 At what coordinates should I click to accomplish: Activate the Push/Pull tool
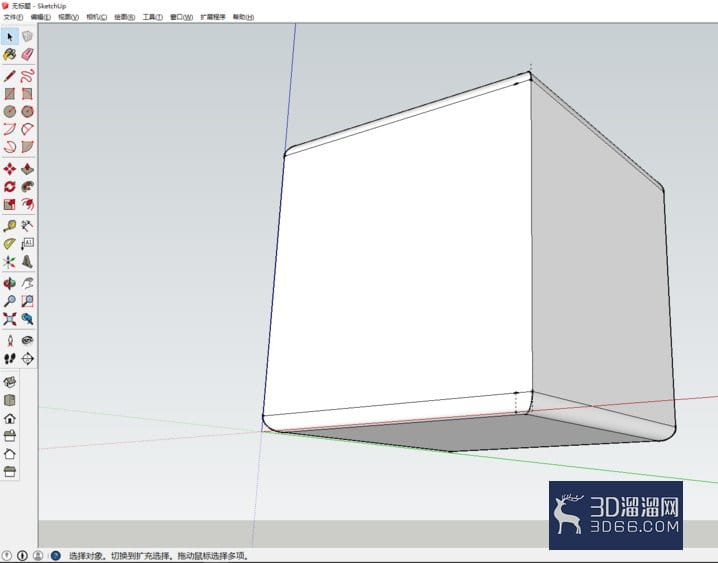click(27, 169)
